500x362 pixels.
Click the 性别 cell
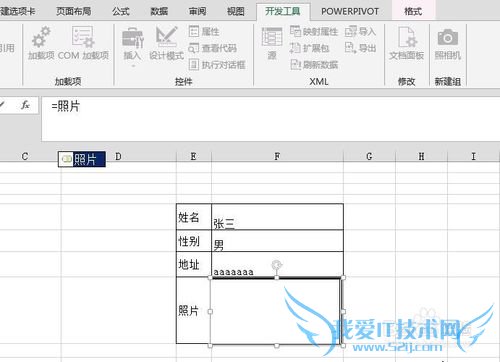point(194,241)
